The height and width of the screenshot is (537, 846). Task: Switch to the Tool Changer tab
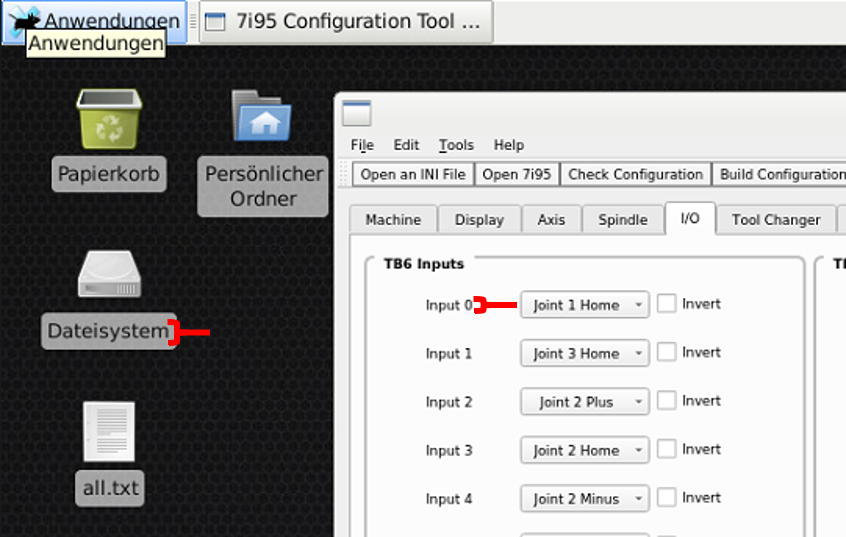point(776,220)
